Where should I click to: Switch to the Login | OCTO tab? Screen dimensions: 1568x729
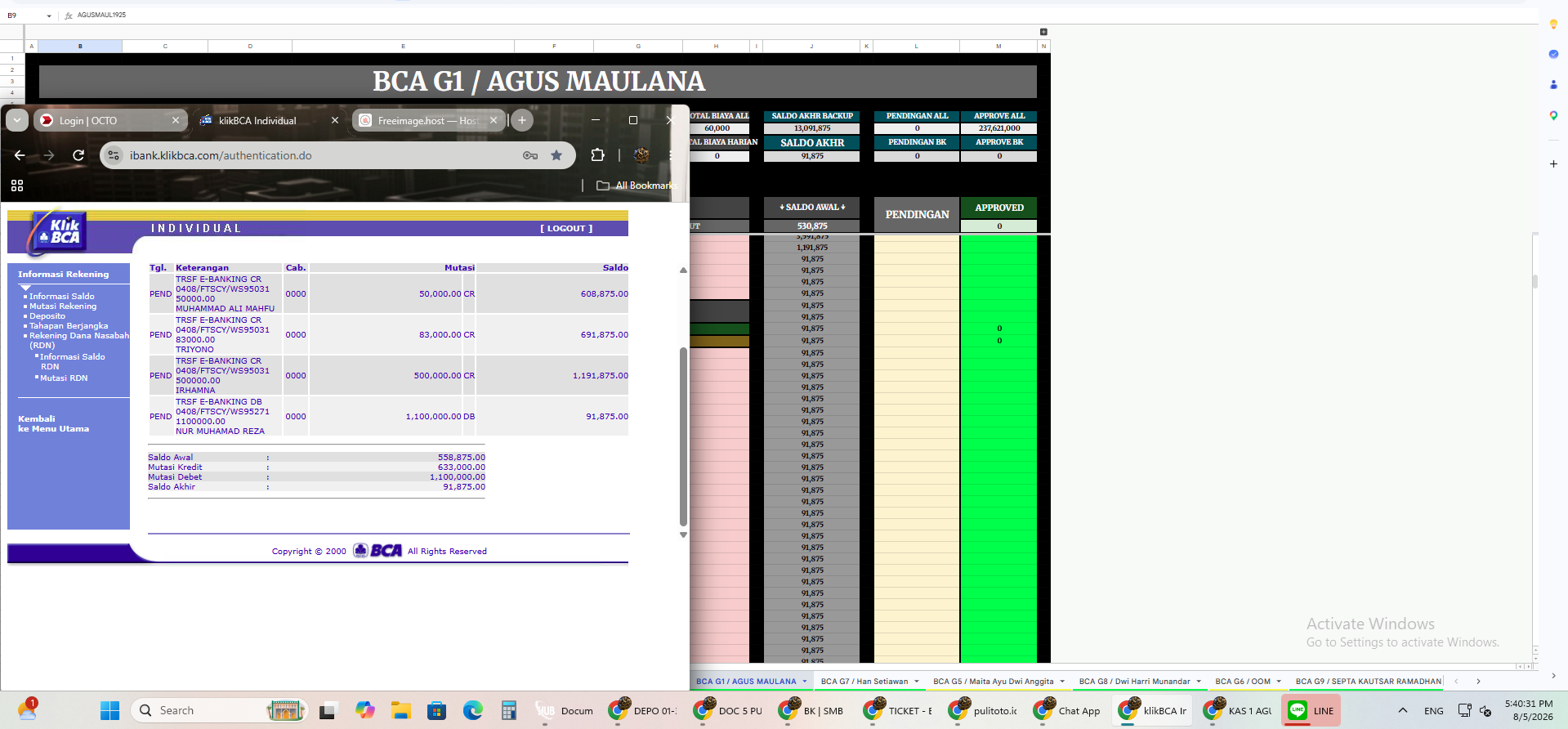pos(109,120)
